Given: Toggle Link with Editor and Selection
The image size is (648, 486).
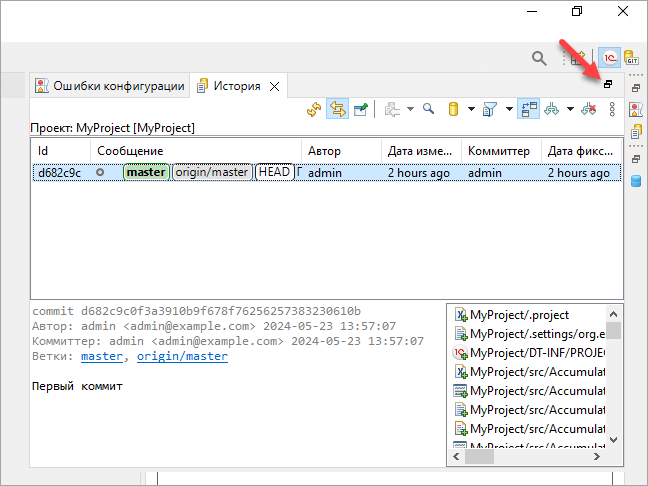Looking at the screenshot, I should (337, 109).
